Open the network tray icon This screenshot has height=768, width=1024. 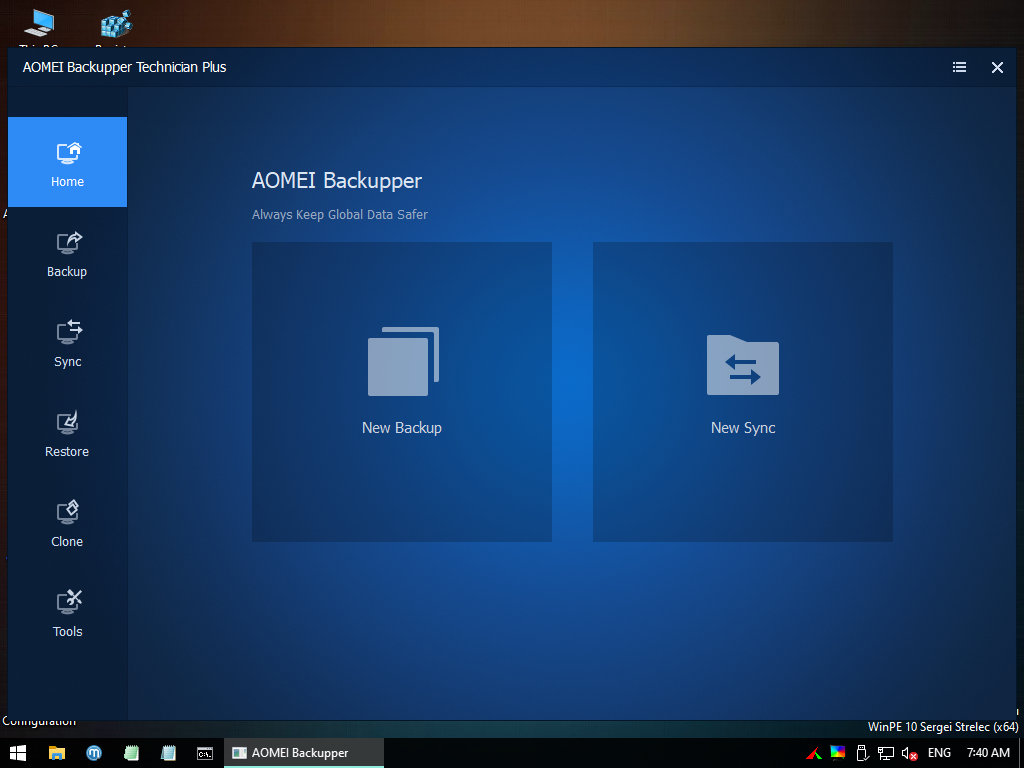tap(886, 753)
